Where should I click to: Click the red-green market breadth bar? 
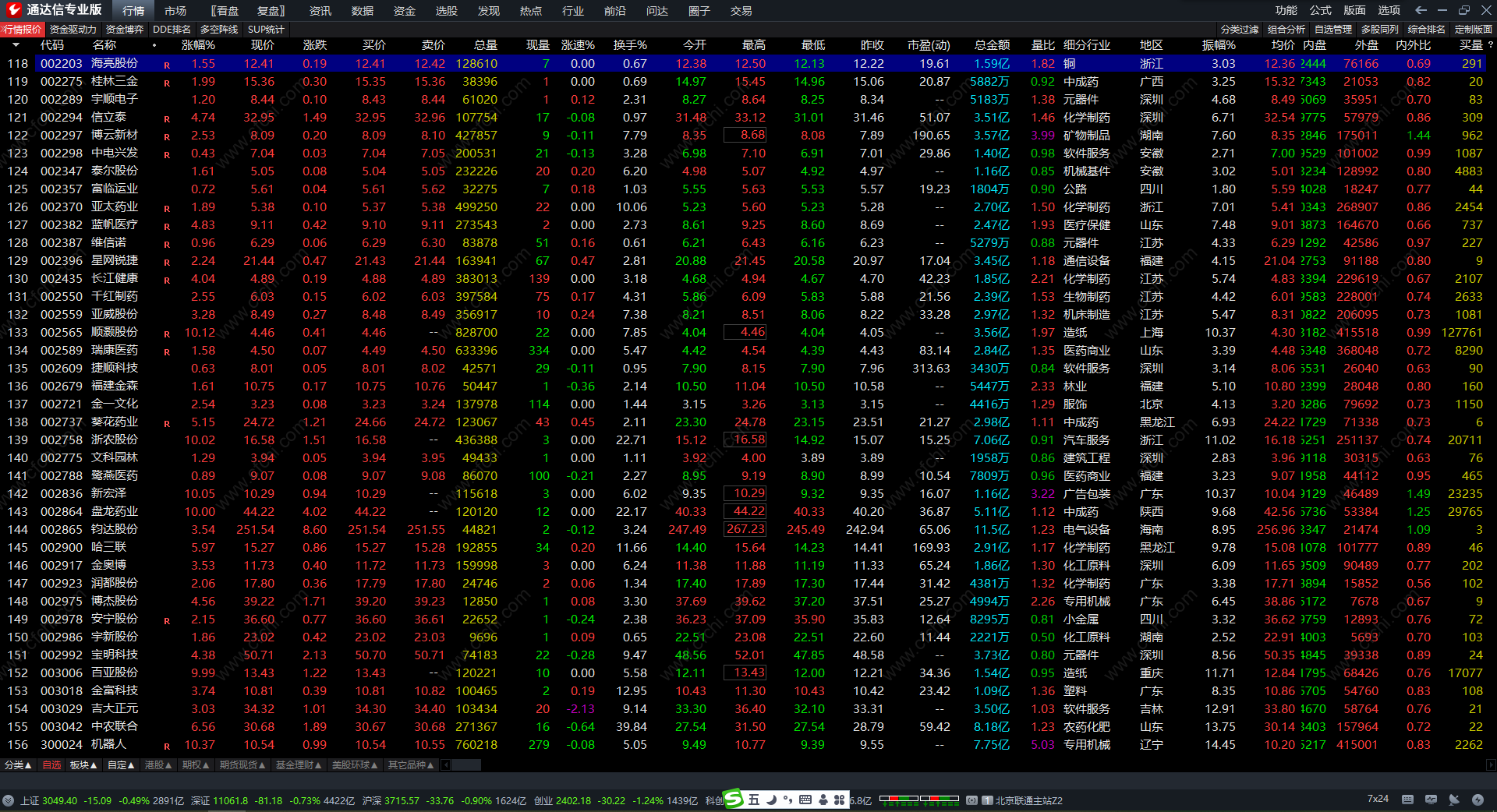[919, 799]
